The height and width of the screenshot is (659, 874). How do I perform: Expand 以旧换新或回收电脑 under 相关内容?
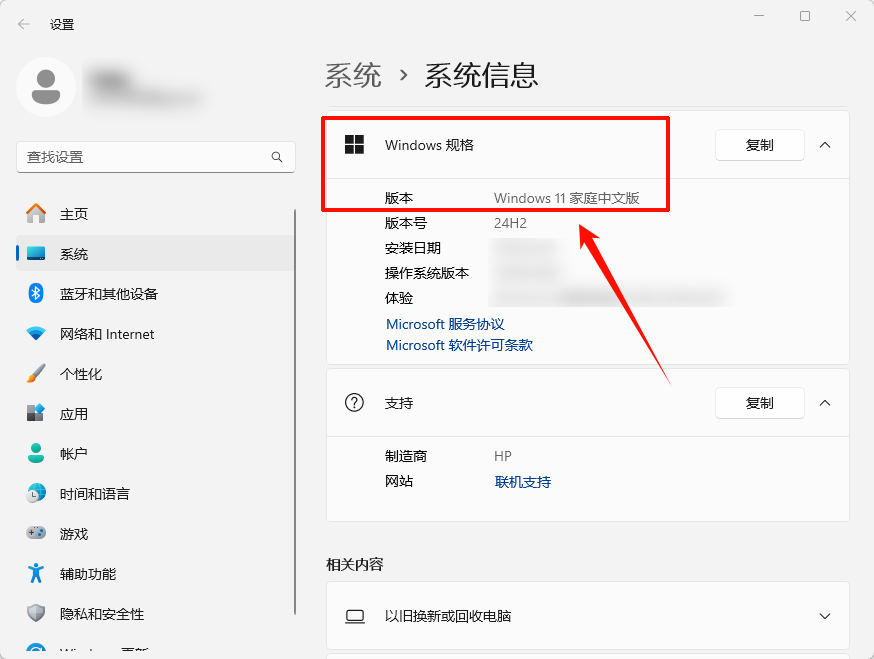coord(825,616)
